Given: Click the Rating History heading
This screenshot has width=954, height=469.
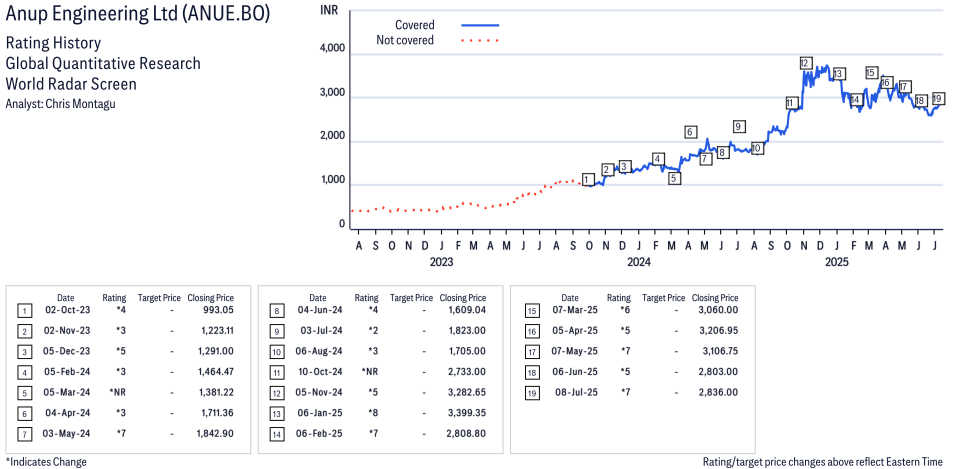Looking at the screenshot, I should (x=53, y=44).
